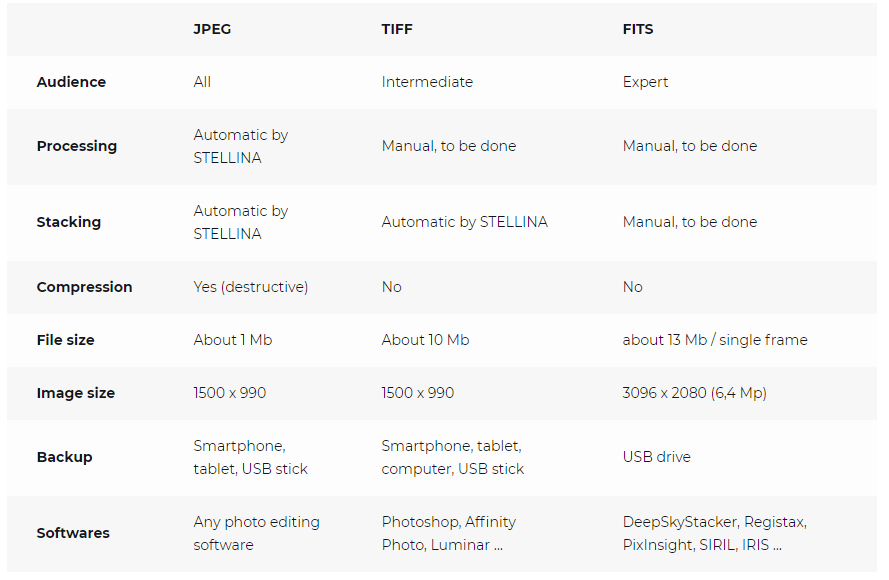
Task: Click the Stacking row label
Action: point(69,222)
